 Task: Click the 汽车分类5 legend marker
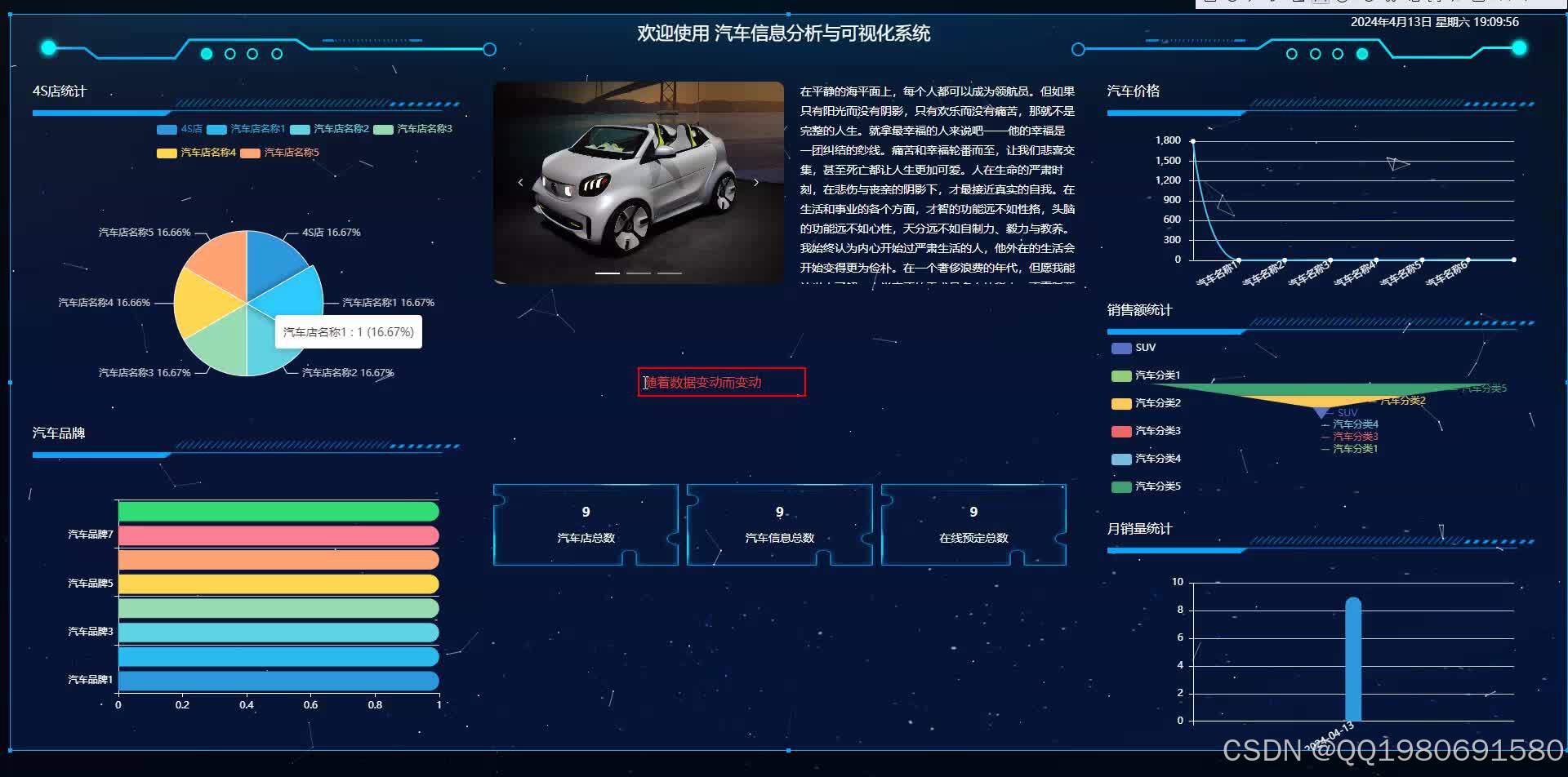point(1122,486)
